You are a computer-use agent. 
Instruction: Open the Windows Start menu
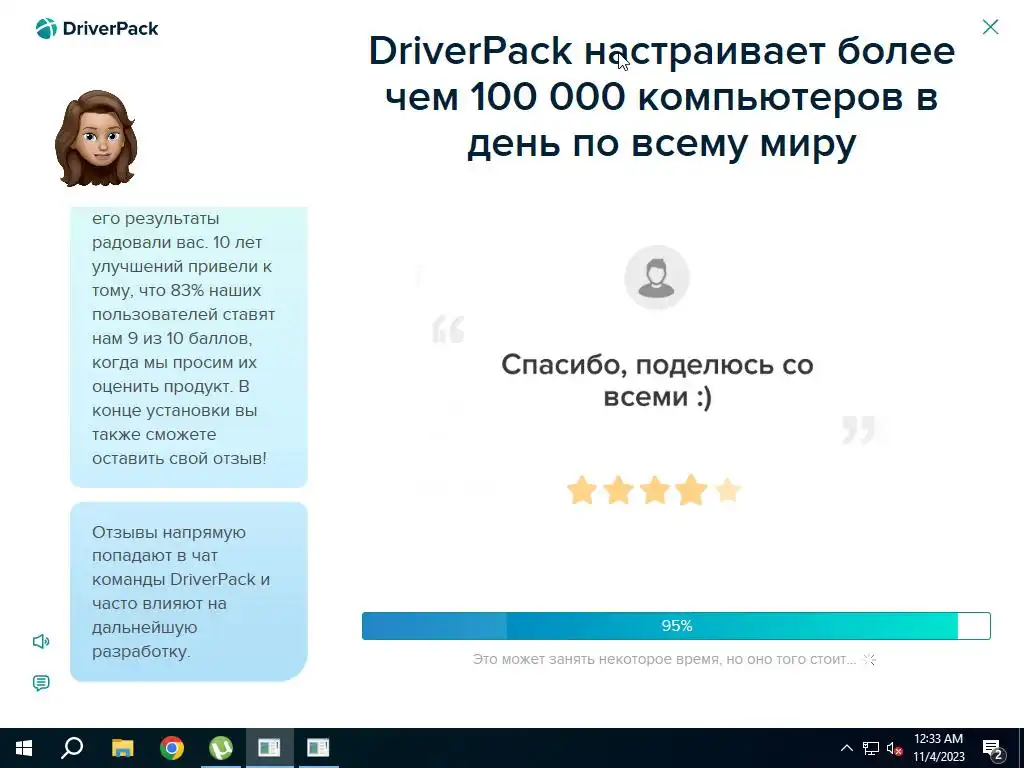24,748
